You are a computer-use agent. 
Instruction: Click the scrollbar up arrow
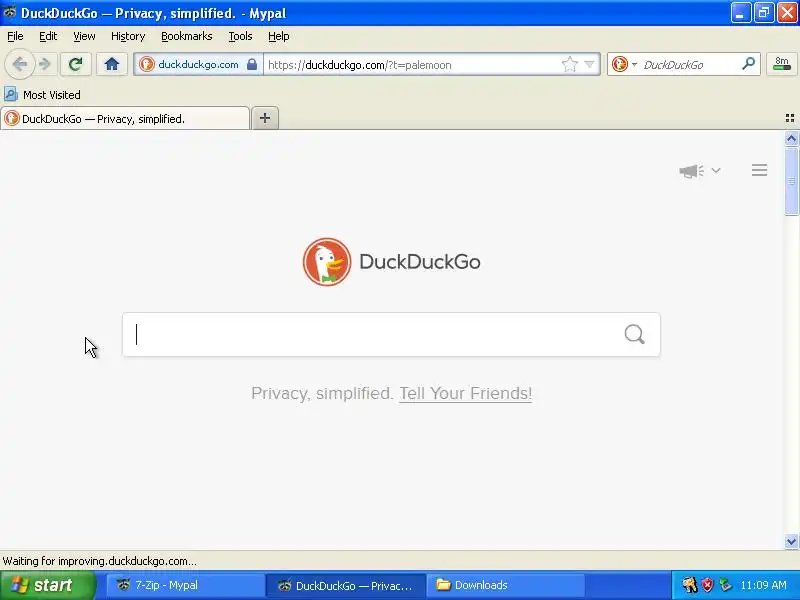tap(791, 139)
